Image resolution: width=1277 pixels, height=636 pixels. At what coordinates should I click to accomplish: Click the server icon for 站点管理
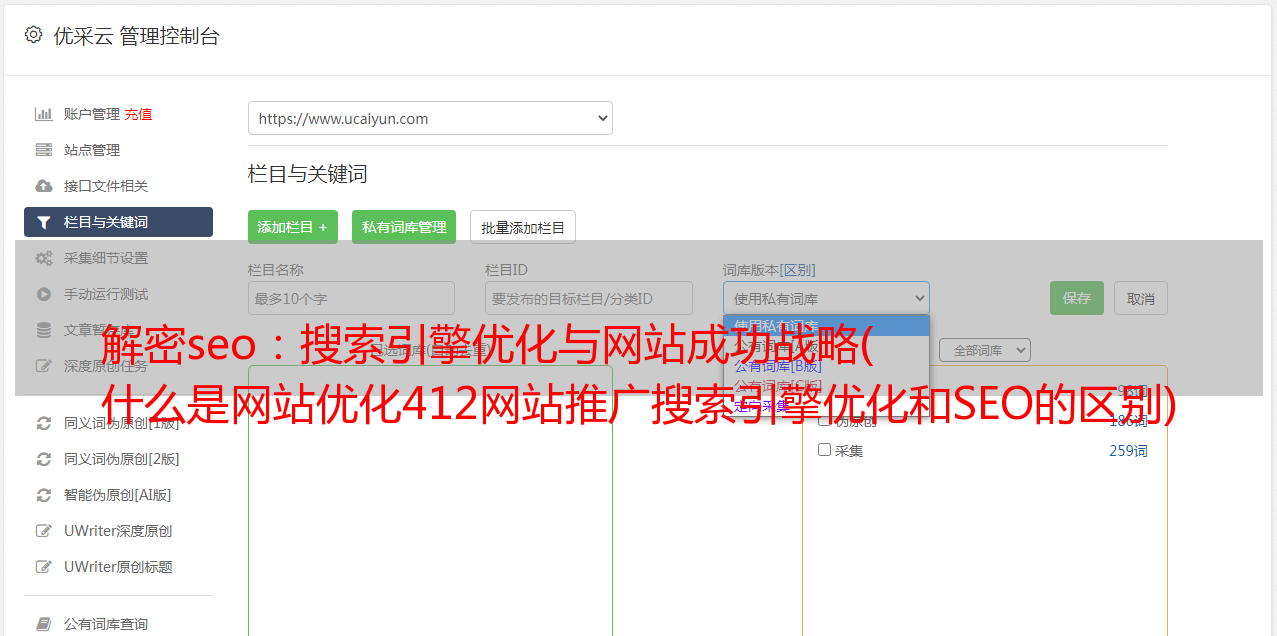(x=44, y=150)
